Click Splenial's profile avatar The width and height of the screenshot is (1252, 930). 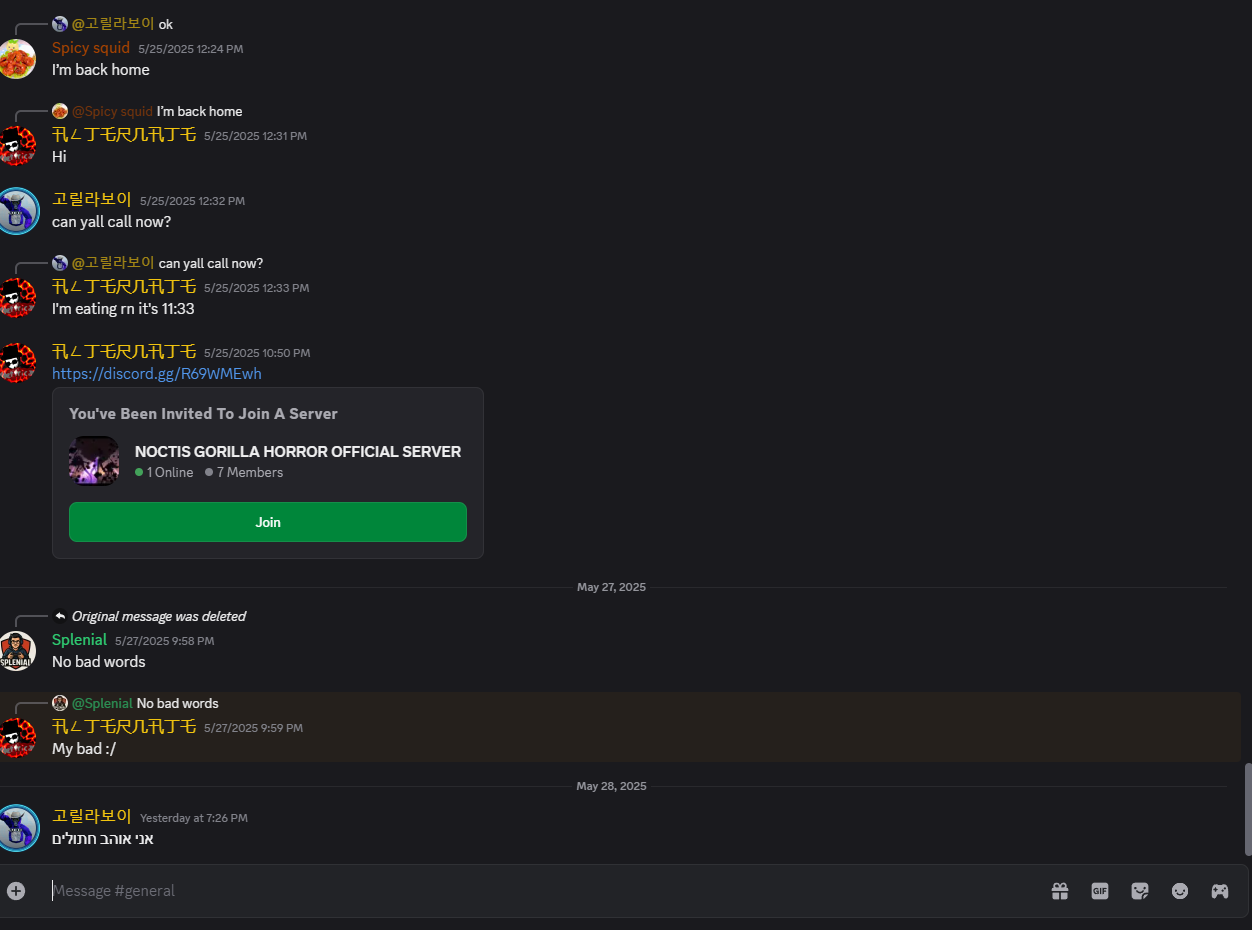pyautogui.click(x=17, y=651)
